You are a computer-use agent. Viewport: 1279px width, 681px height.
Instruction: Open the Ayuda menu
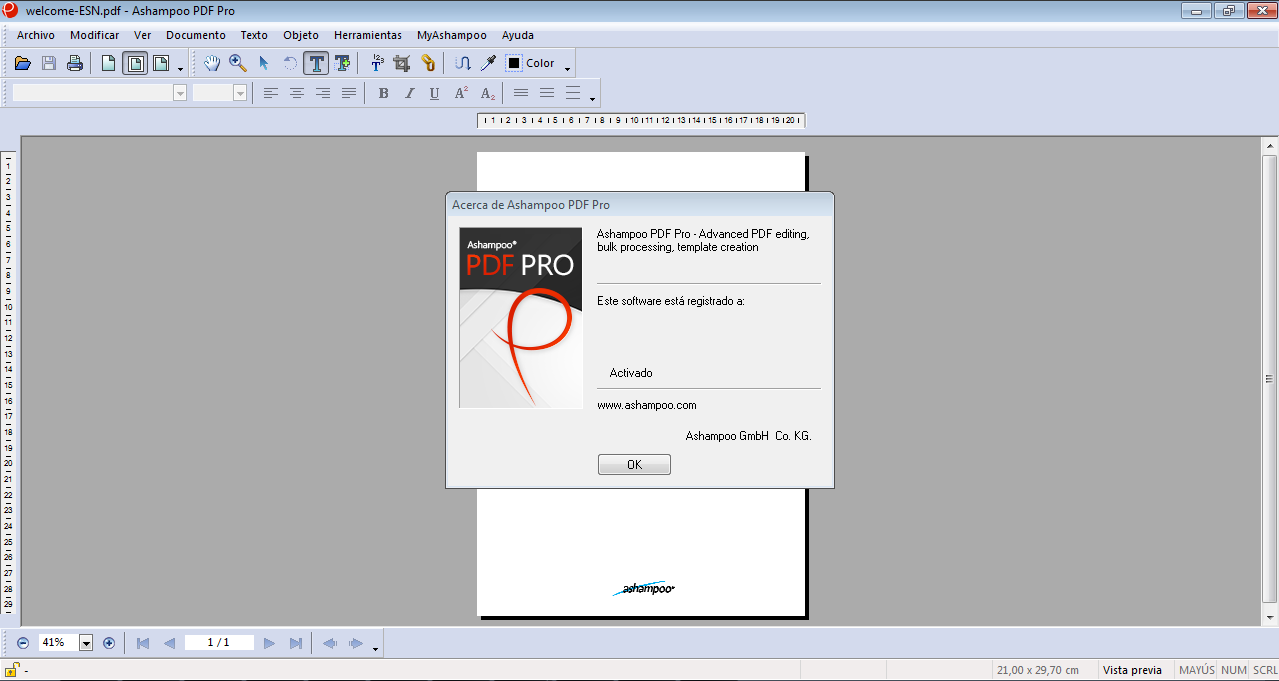pos(518,35)
